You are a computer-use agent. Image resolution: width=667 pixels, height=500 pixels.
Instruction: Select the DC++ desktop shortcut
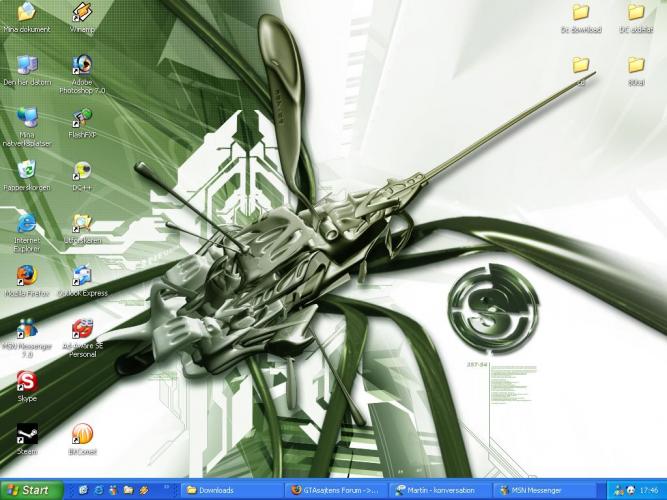(x=82, y=172)
